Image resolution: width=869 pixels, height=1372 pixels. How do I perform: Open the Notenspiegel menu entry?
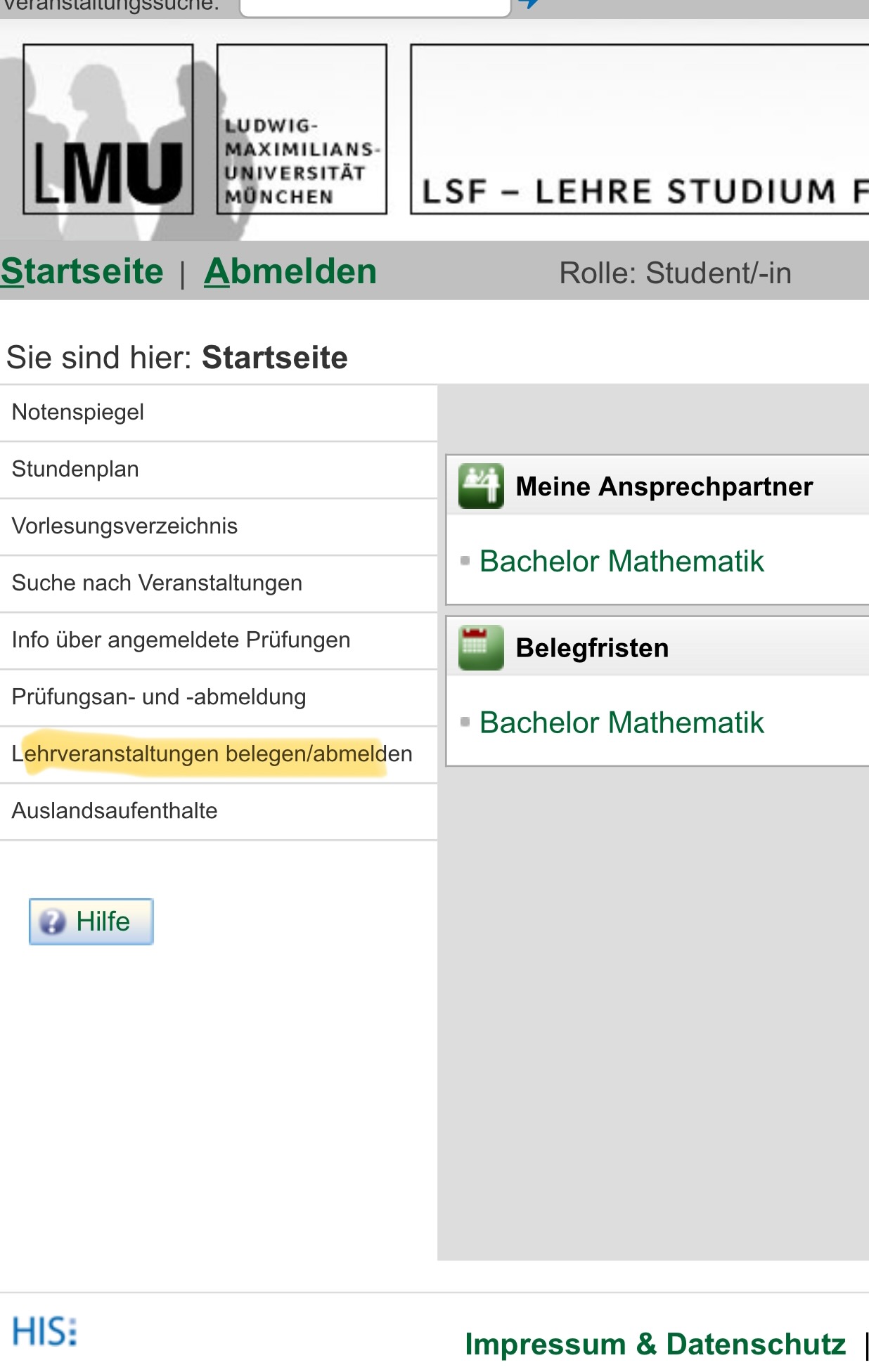pyautogui.click(x=78, y=413)
